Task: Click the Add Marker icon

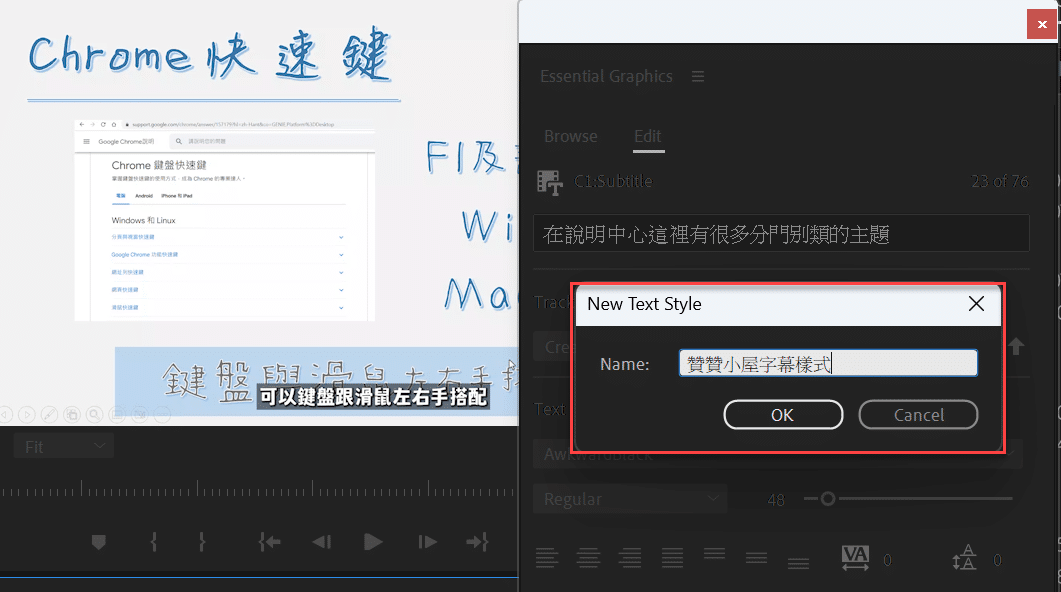Action: 99,542
